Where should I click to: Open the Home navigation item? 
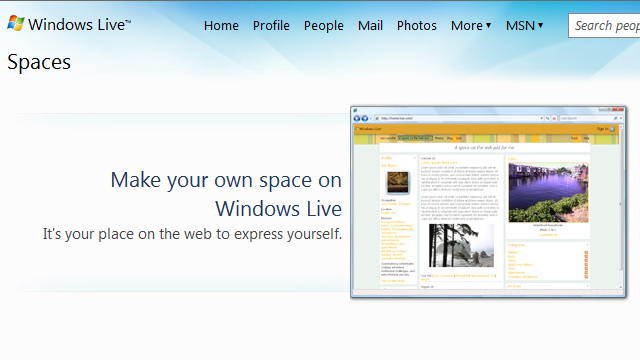(221, 26)
